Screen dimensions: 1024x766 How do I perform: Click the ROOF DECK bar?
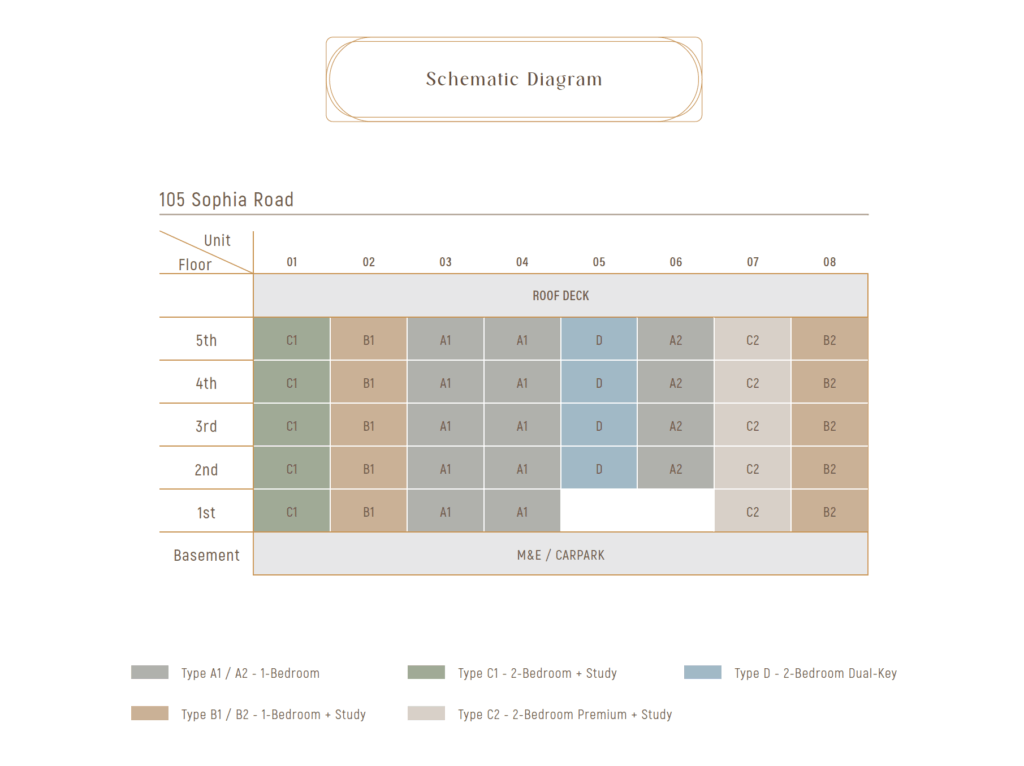coord(560,296)
